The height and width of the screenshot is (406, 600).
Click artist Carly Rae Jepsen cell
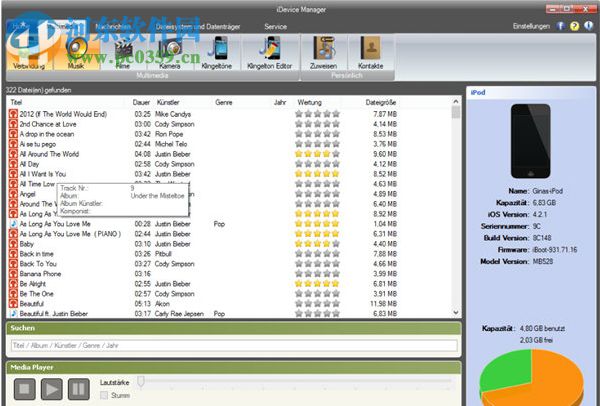[179, 313]
